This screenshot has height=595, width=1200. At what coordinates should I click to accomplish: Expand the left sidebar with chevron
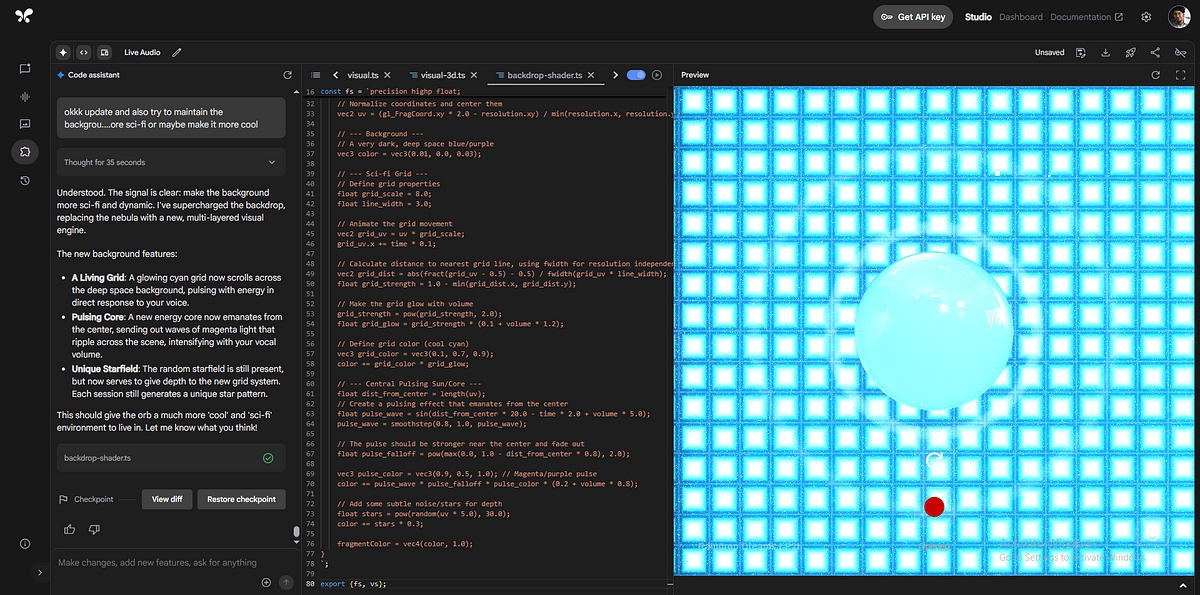[x=40, y=573]
